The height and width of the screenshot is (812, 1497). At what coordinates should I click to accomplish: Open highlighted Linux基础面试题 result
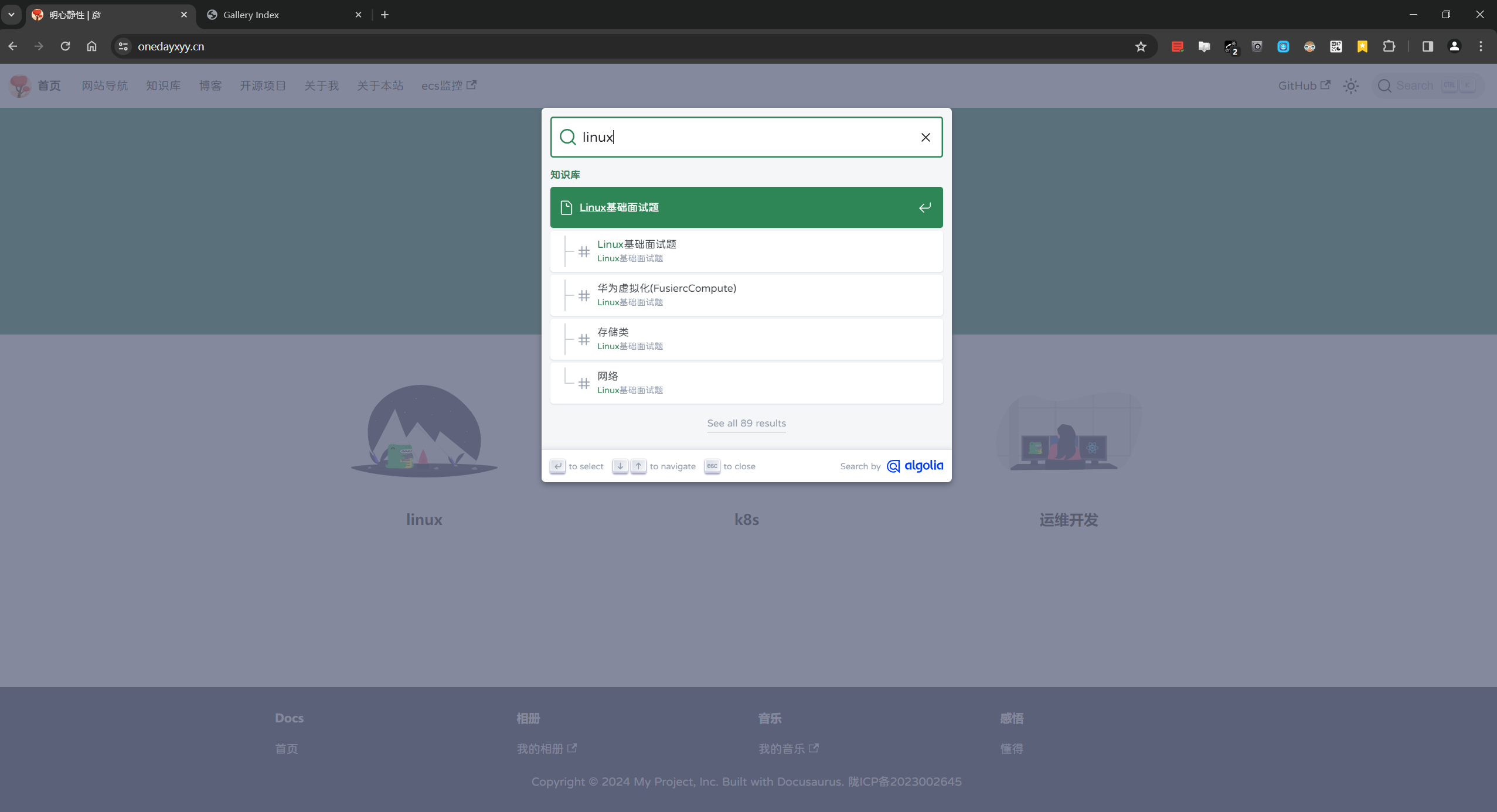point(746,207)
